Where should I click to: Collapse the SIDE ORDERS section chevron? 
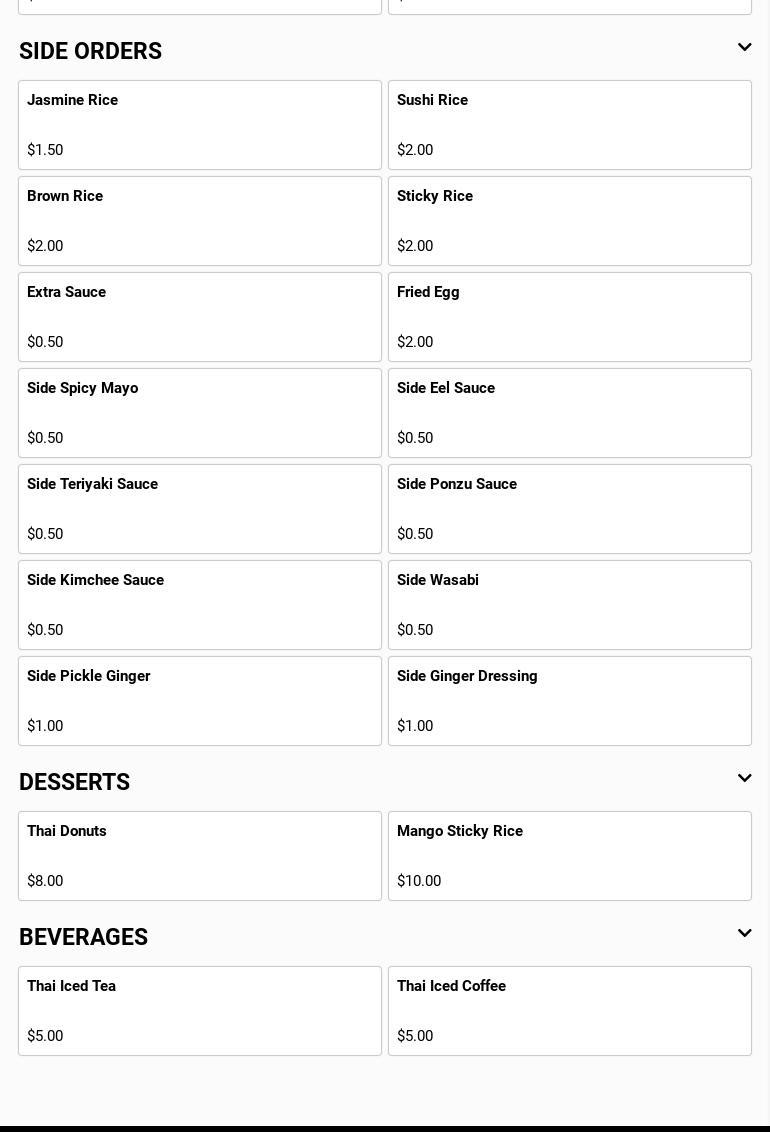pyautogui.click(x=744, y=48)
